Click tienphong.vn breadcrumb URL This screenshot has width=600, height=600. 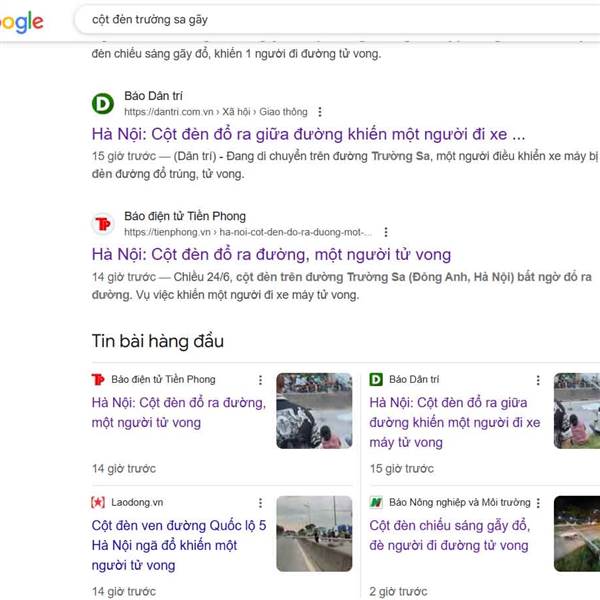click(248, 232)
